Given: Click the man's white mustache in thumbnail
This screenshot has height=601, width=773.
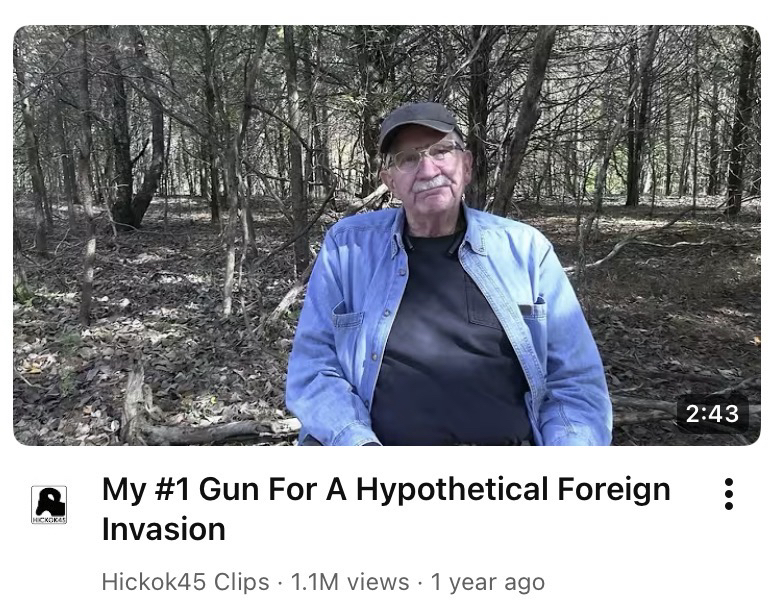Looking at the screenshot, I should [x=429, y=185].
